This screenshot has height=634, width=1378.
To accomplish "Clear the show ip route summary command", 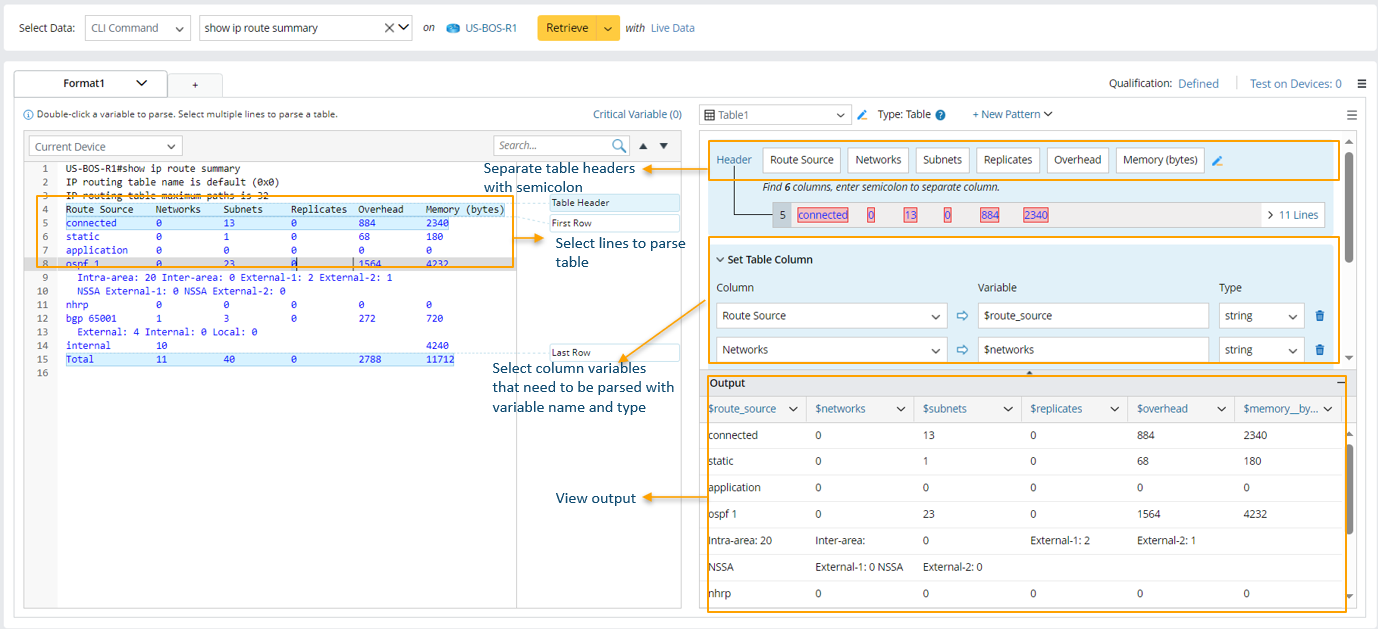I will tap(389, 28).
